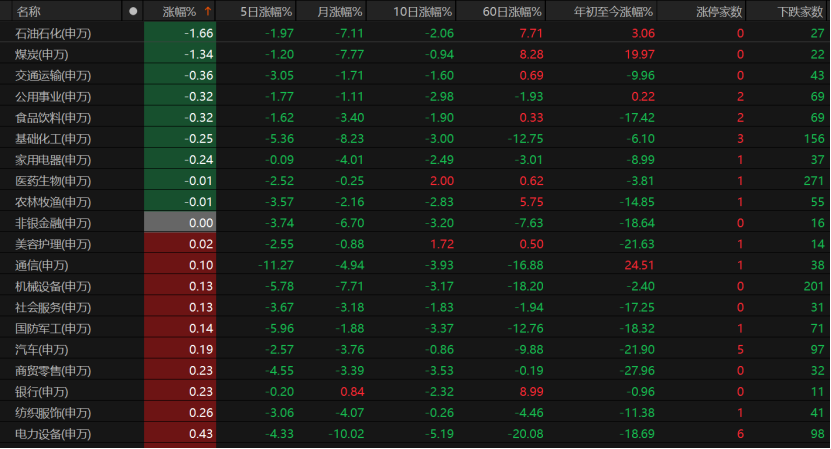Sort by the 5日涨幅% column header

coord(266,12)
